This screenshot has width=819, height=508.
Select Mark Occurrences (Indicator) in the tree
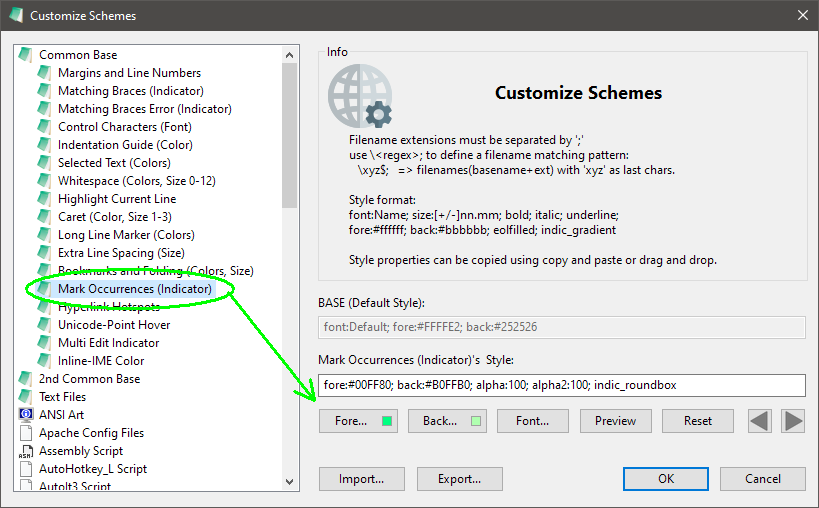pos(135,289)
